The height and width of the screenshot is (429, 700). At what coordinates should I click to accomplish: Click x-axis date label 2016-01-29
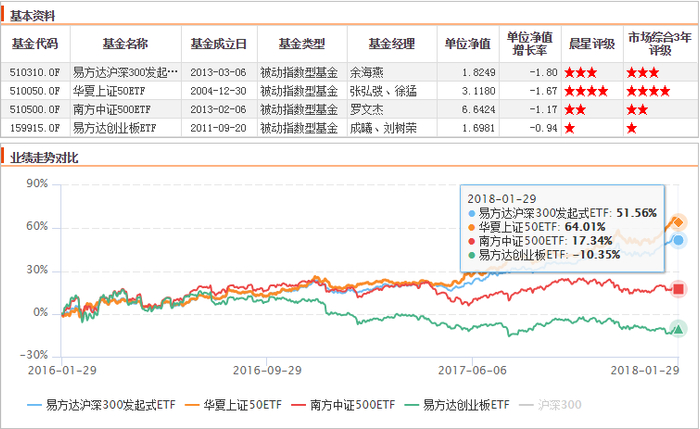pyautogui.click(x=62, y=370)
